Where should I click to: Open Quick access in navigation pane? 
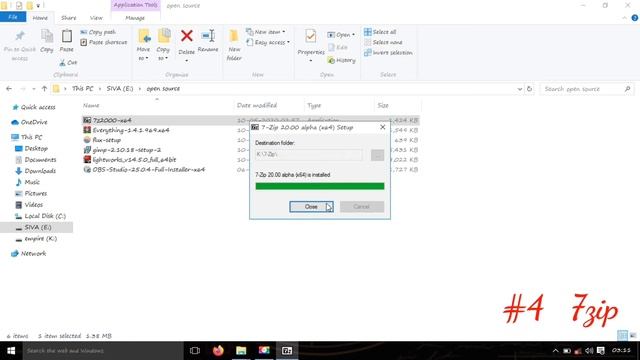coord(38,107)
